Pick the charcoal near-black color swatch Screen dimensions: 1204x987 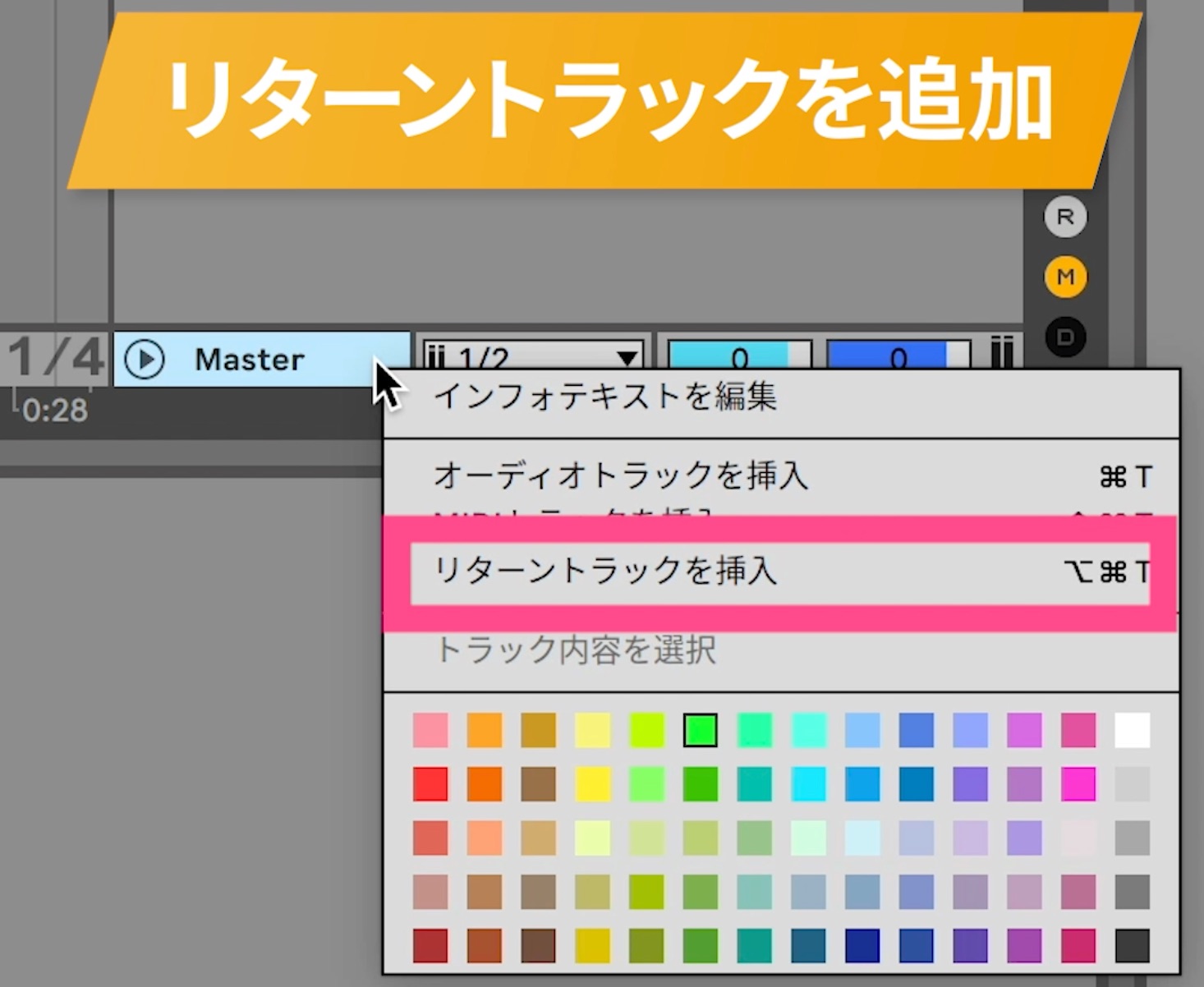pyautogui.click(x=1133, y=946)
